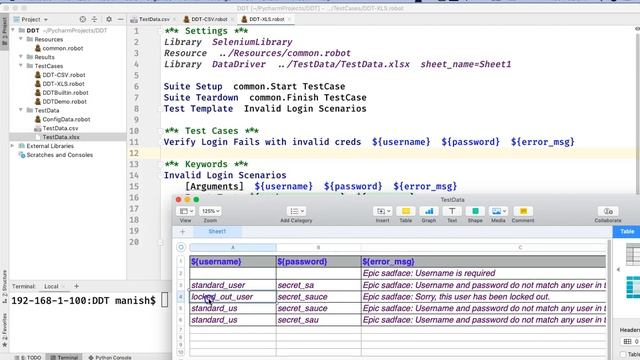Click the locate/scroll-from-source target icon in Project panel
This screenshot has width=640, height=360.
point(83,19)
